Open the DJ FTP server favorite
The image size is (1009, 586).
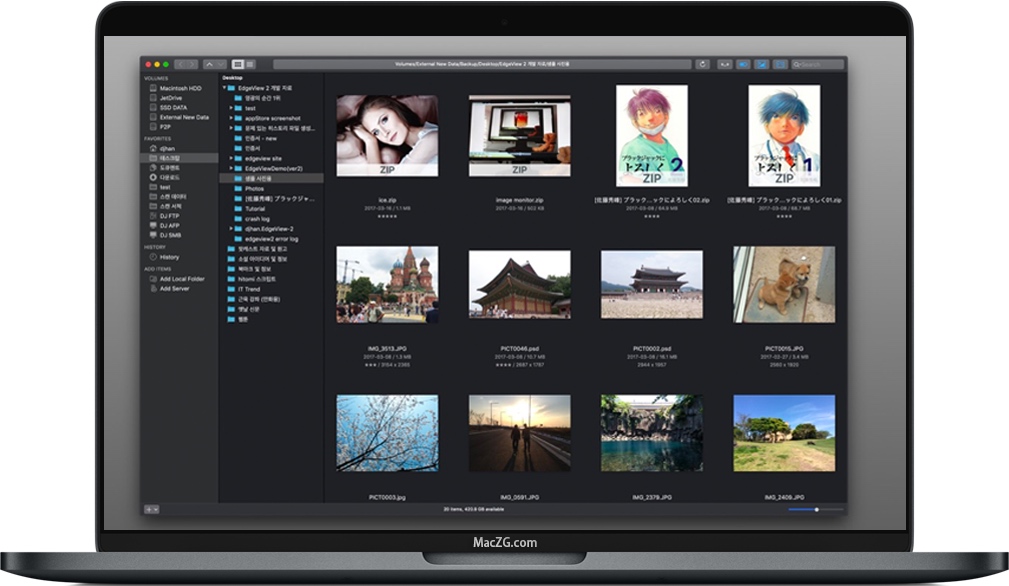pyautogui.click(x=169, y=216)
